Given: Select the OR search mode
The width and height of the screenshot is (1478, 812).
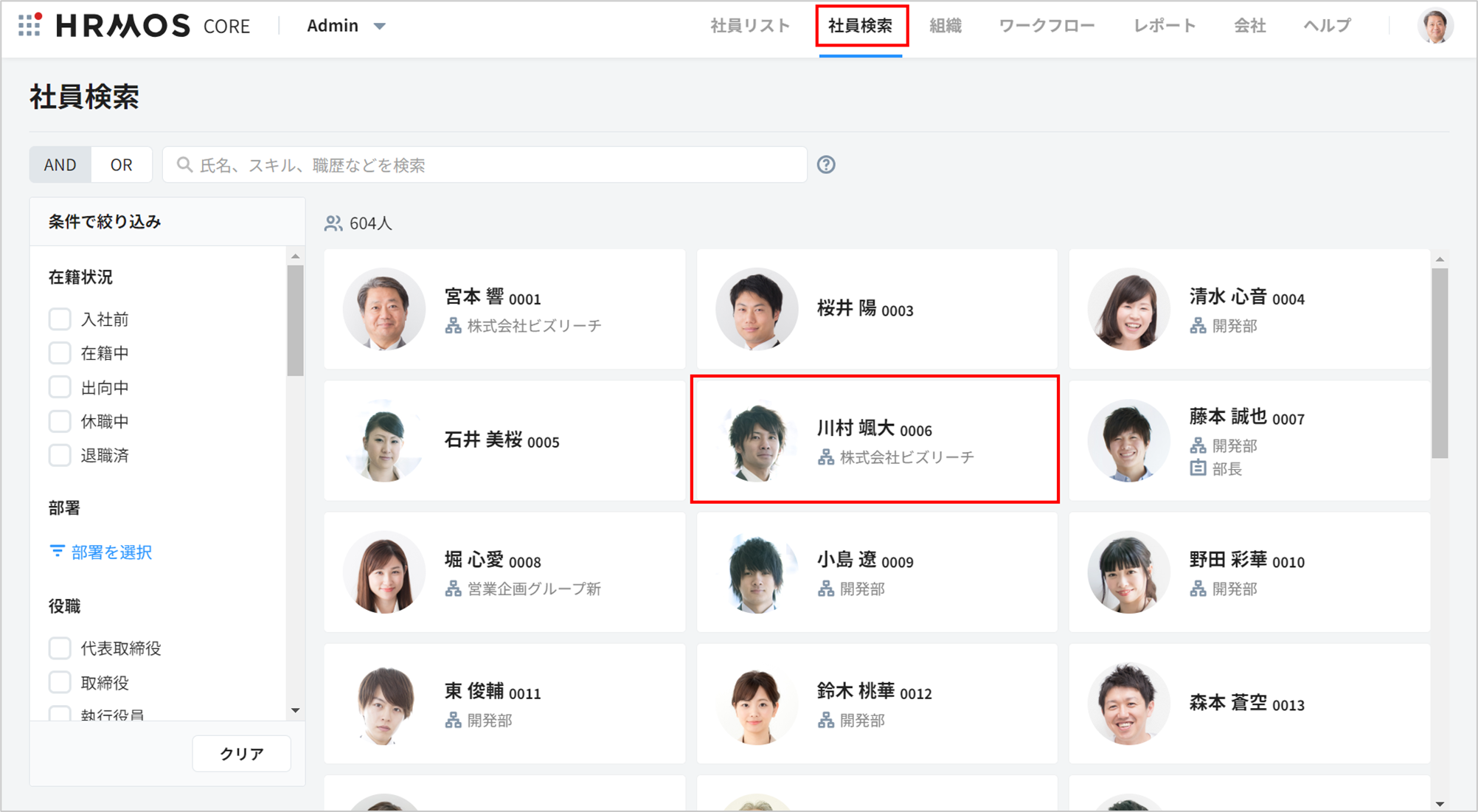Looking at the screenshot, I should [122, 164].
